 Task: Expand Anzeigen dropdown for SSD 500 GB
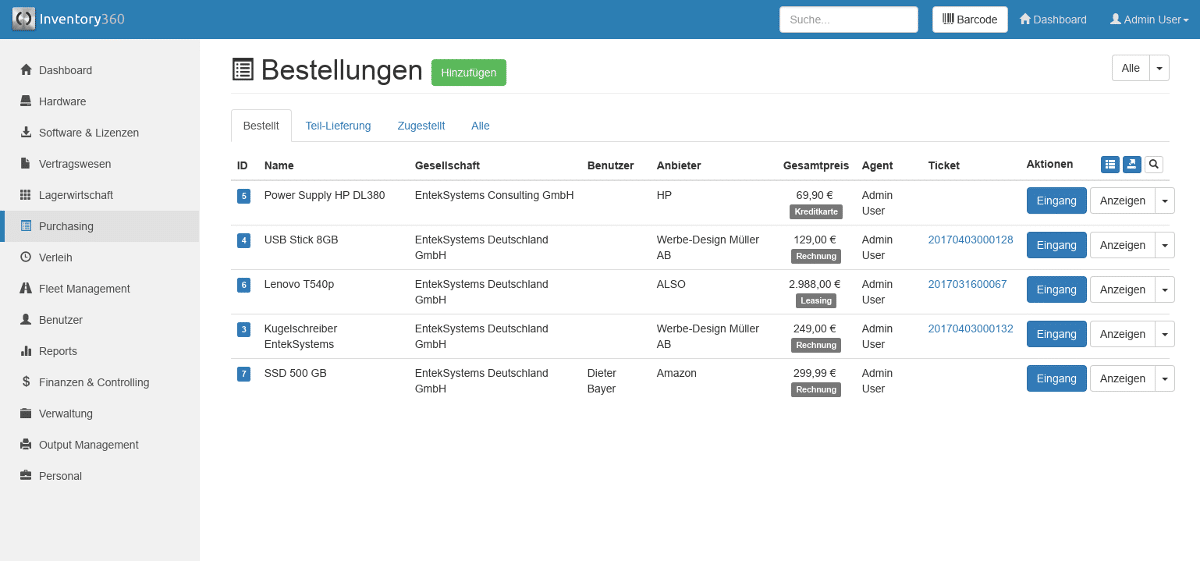[x=1164, y=379]
